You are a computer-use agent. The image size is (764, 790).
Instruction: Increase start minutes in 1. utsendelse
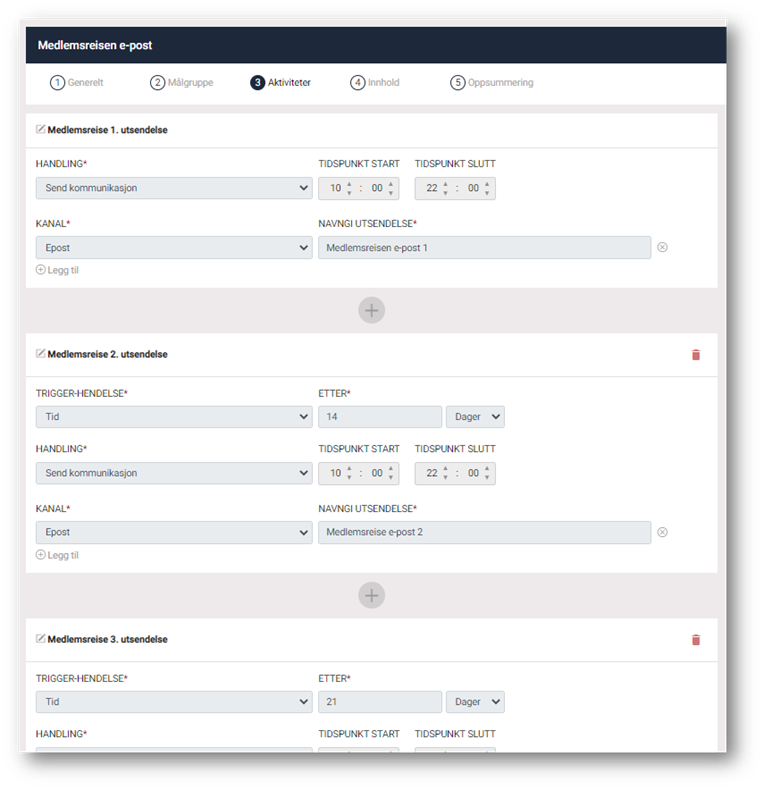(391, 184)
